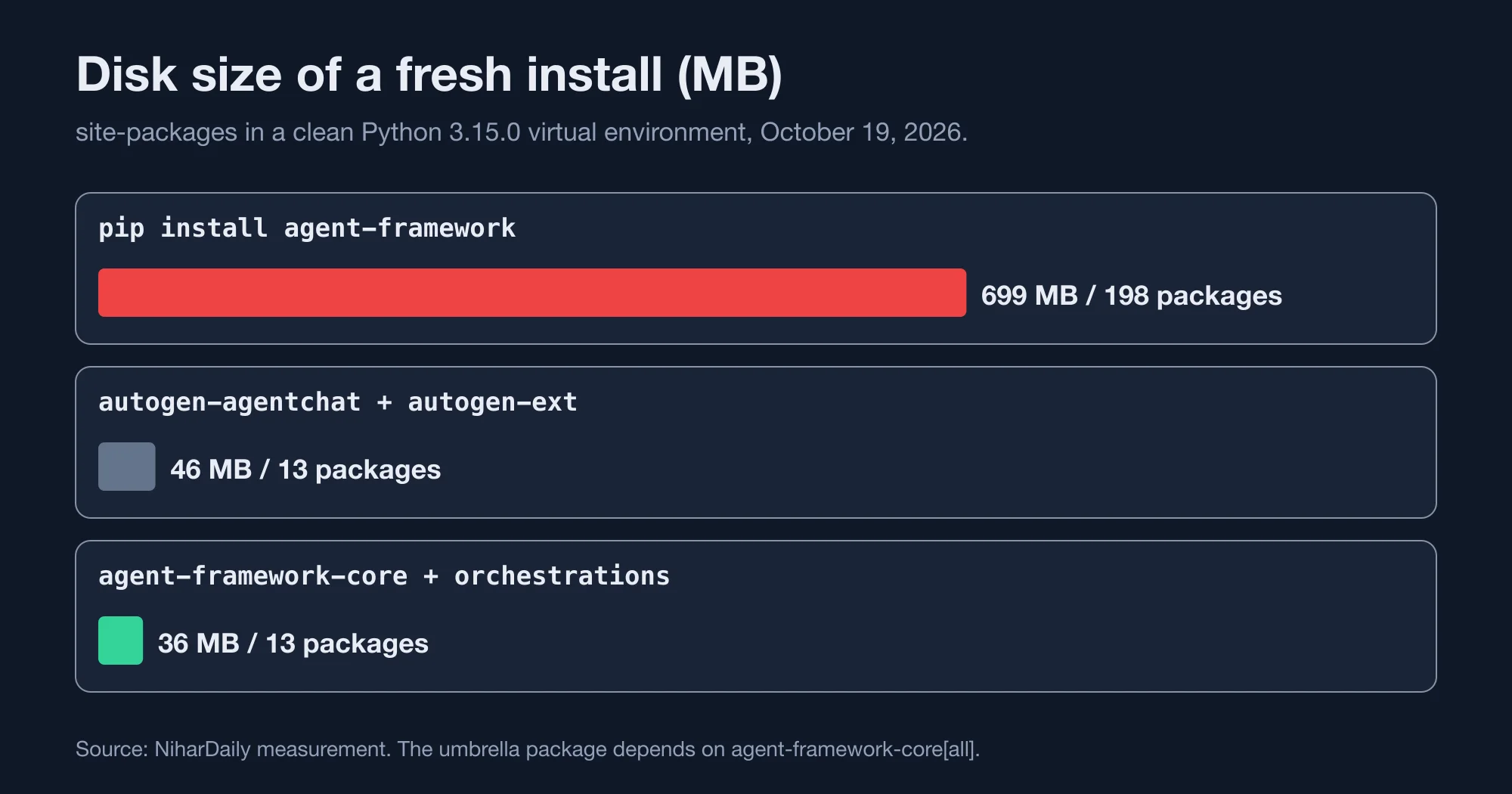This screenshot has width=1512, height=794.
Task: Select the subtitle about Python 3.15.0 virtual environment
Action: point(522,132)
